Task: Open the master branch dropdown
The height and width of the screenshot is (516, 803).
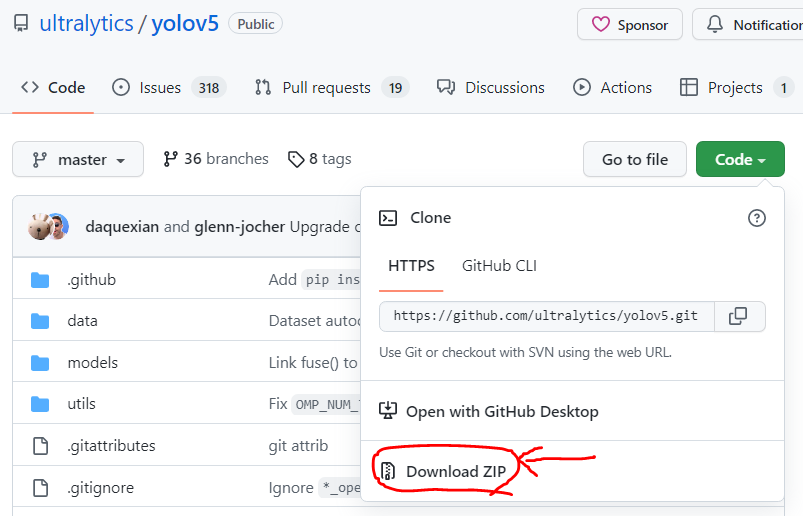Action: pyautogui.click(x=78, y=159)
